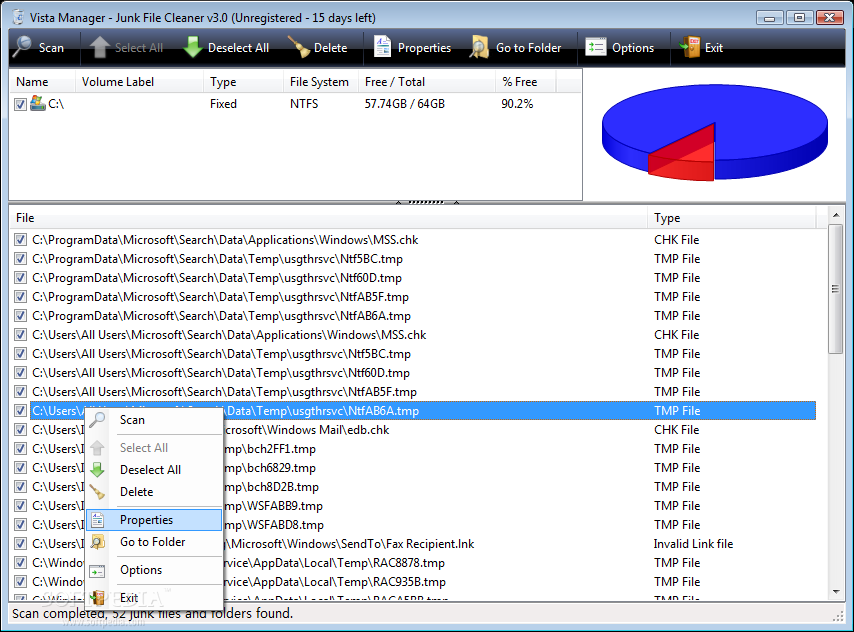Click the File System column header
Image resolution: width=854 pixels, height=632 pixels.
pyautogui.click(x=321, y=82)
